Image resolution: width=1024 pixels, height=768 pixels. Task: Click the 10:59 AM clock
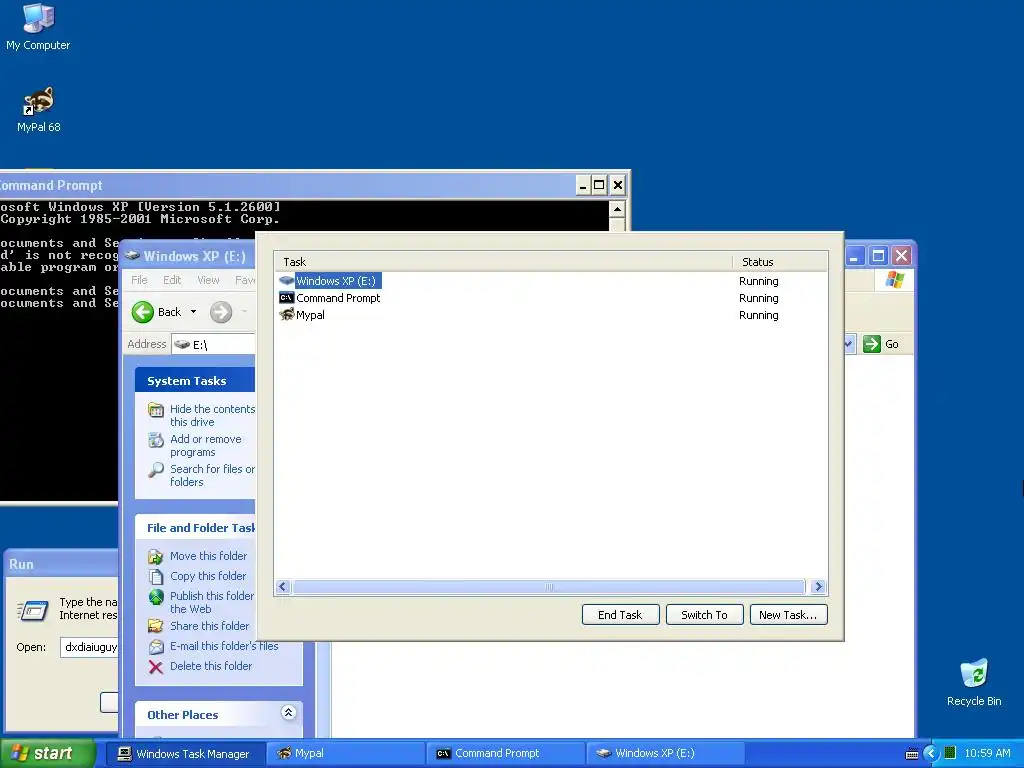(987, 754)
